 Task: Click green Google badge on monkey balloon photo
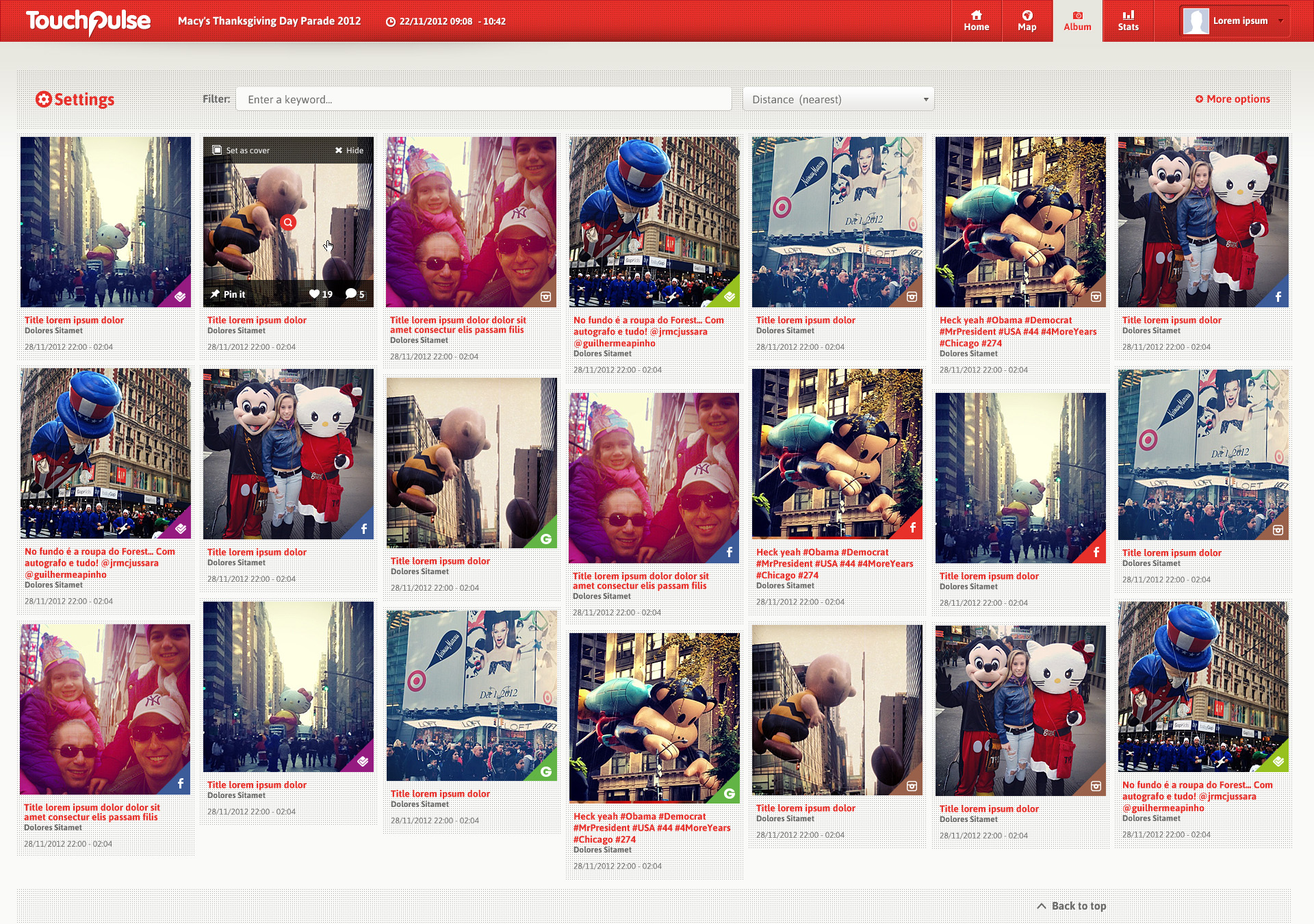(x=729, y=793)
